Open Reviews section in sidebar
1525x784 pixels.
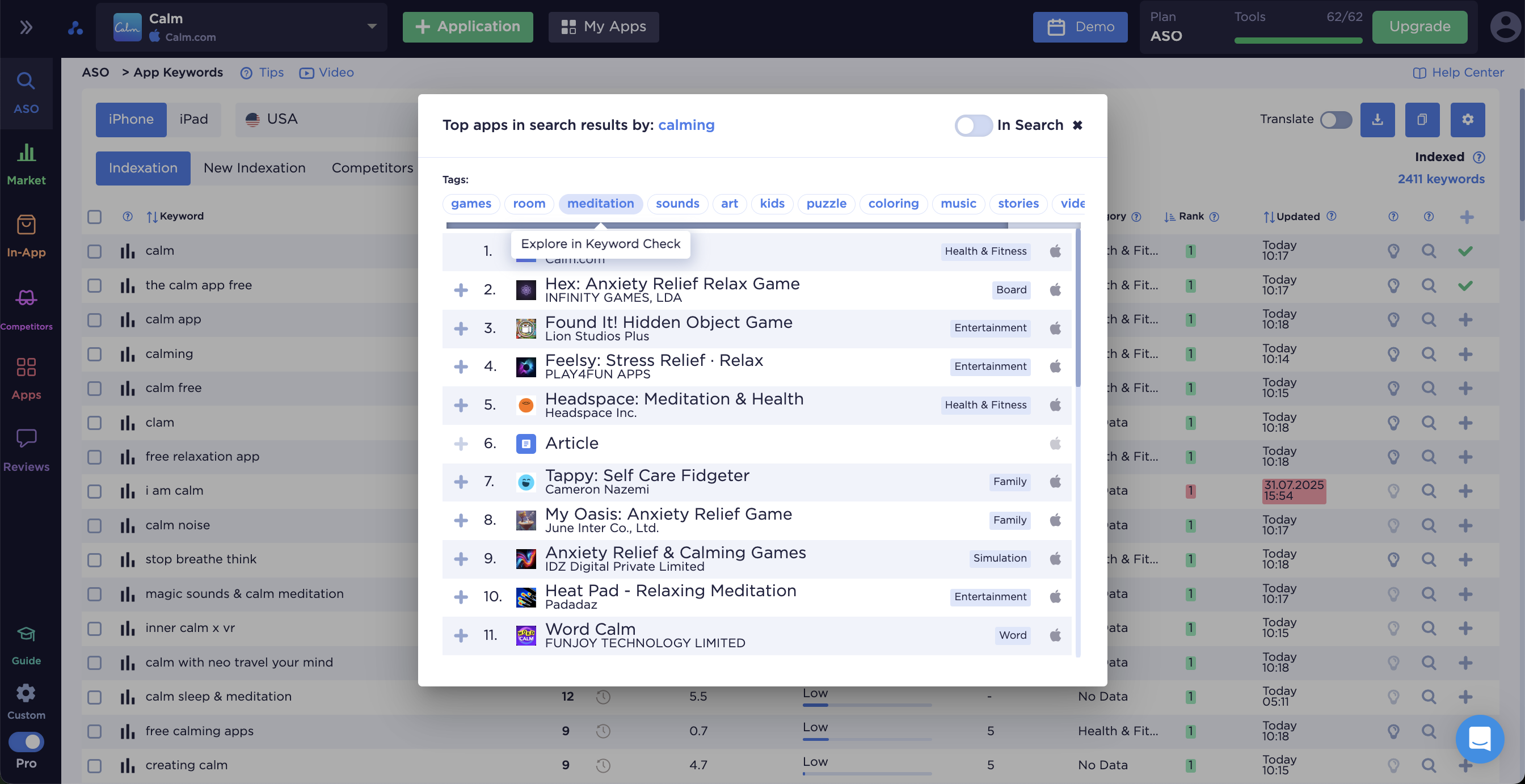click(x=26, y=450)
